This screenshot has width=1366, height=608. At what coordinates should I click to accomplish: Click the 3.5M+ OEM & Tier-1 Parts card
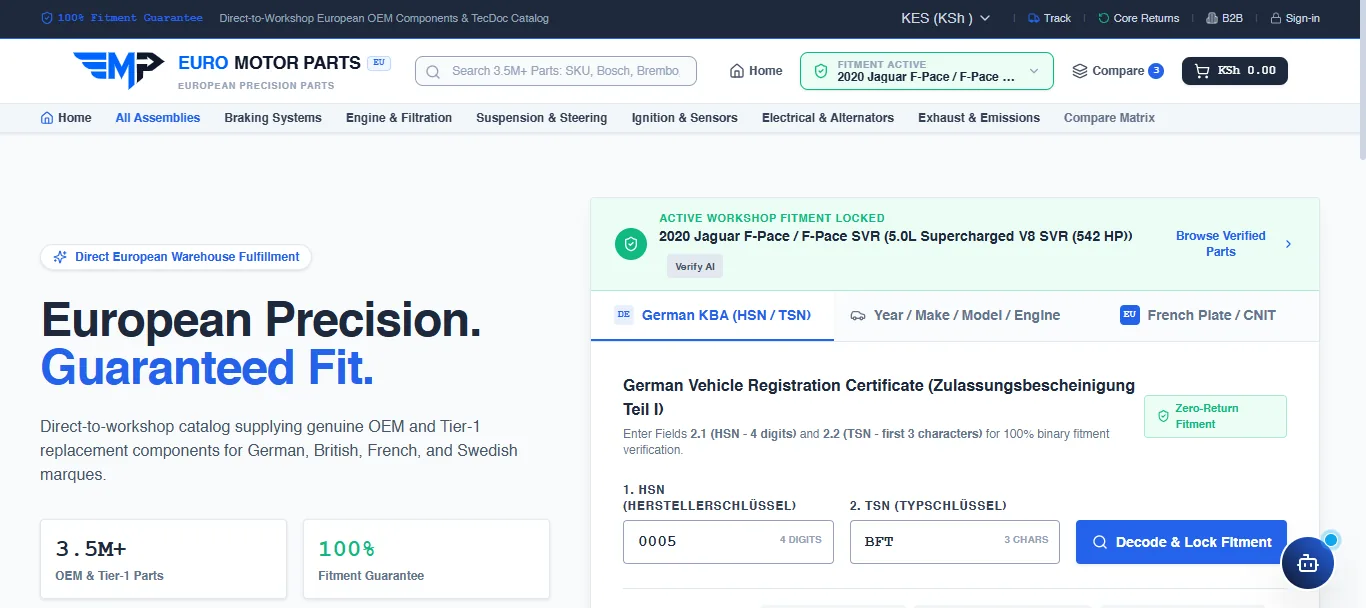tap(163, 559)
